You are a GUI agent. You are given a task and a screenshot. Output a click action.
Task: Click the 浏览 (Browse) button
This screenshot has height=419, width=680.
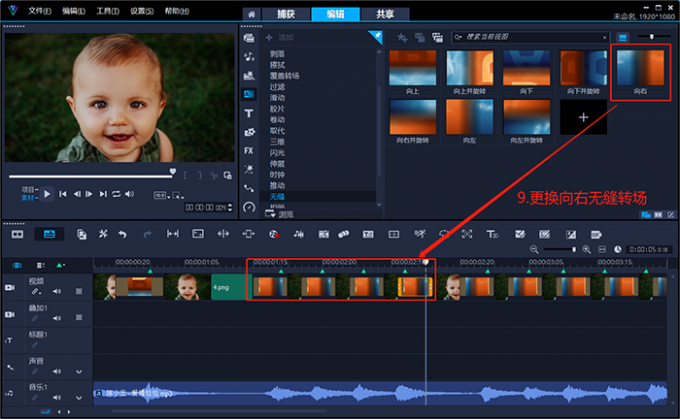pyautogui.click(x=280, y=214)
